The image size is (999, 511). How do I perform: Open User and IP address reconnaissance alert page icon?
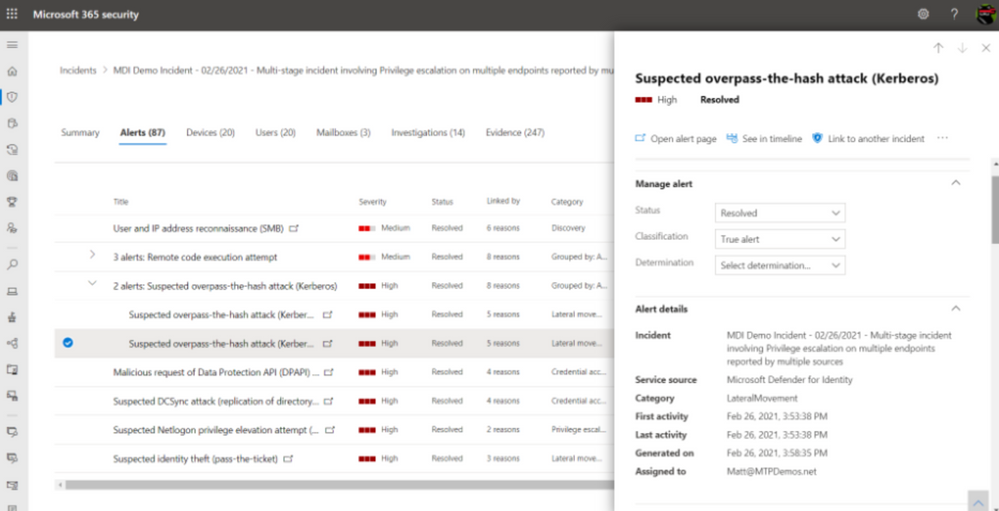point(294,228)
